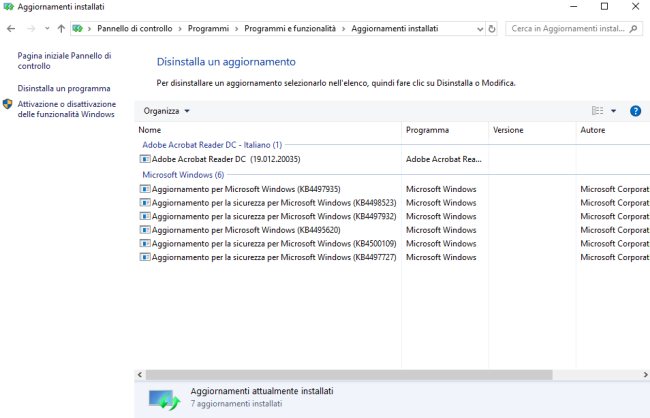Click 7 aggiornamenti installati status text
The image size is (650, 418).
(236, 403)
